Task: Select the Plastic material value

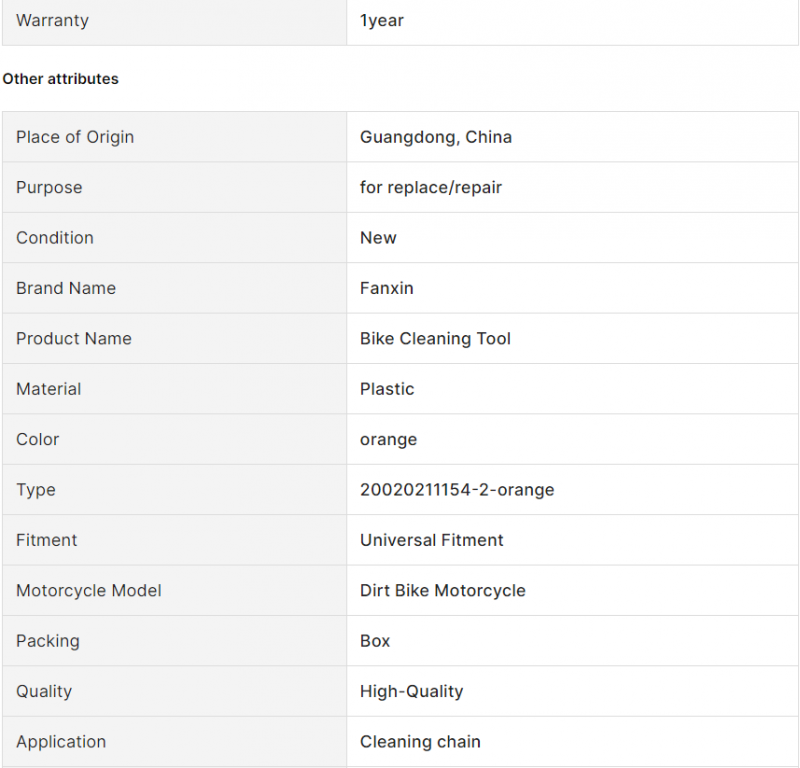Action: coord(387,389)
